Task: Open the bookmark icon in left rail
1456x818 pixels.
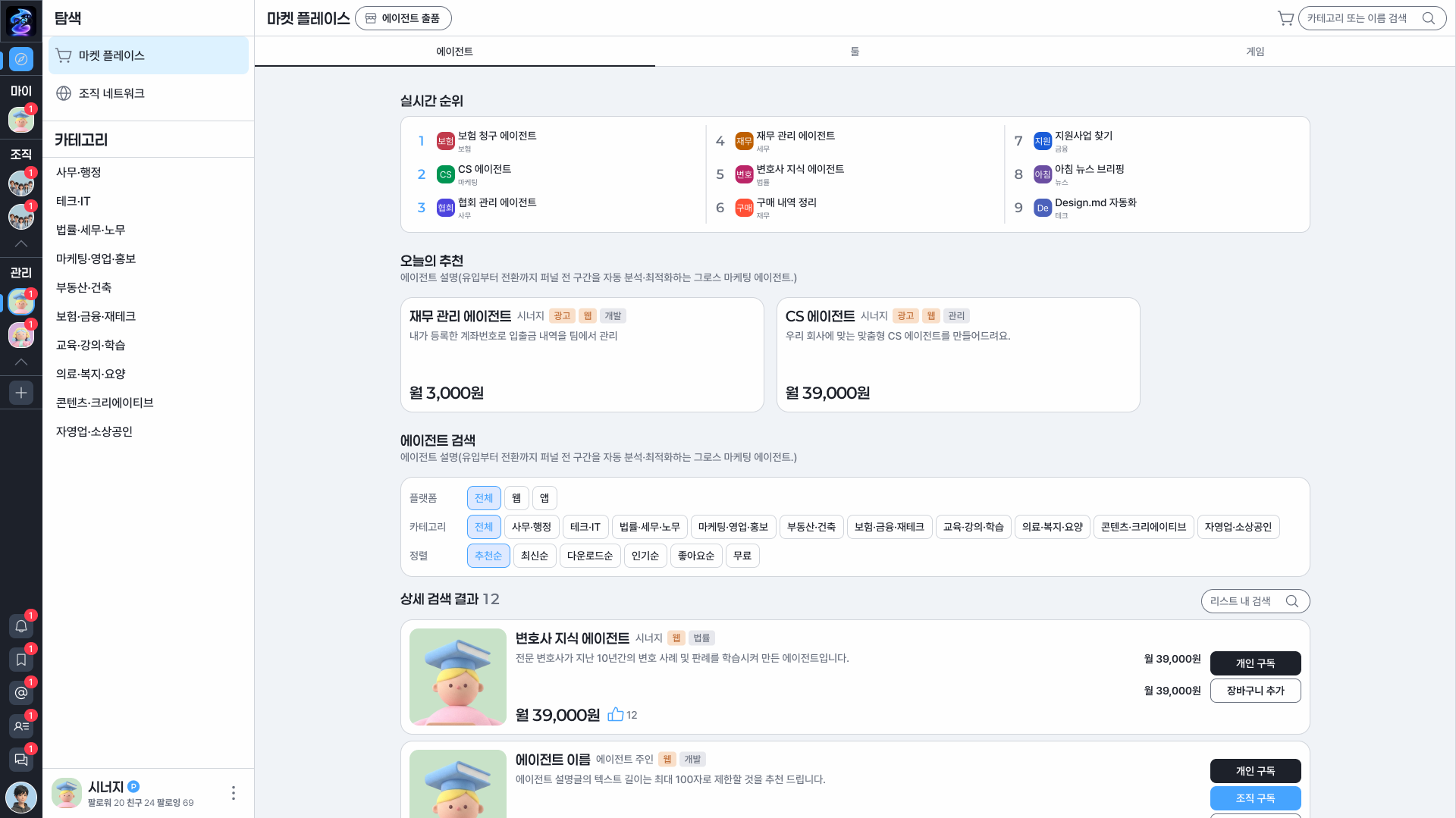Action: [21, 660]
